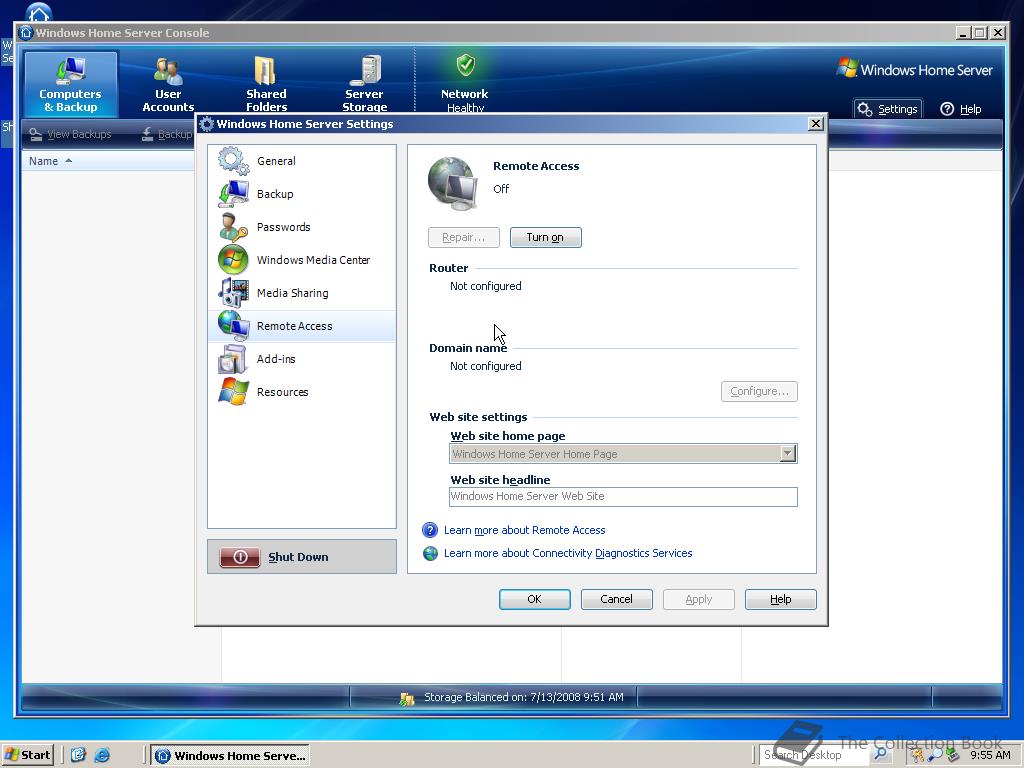This screenshot has width=1024, height=768.
Task: Click the Passwords user-key icon
Action: pyautogui.click(x=233, y=227)
